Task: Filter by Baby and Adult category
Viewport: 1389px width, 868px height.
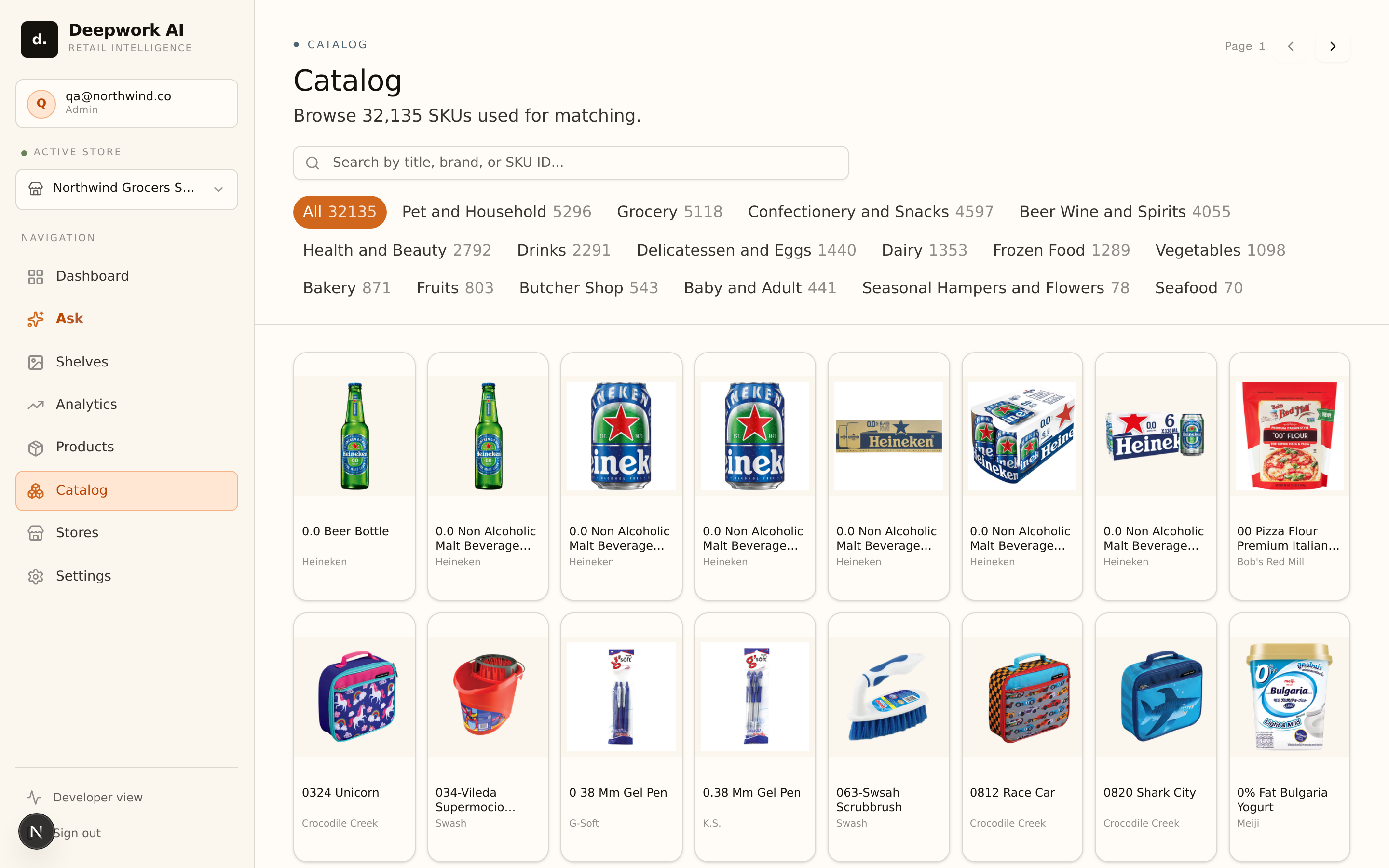Action: coord(760,287)
